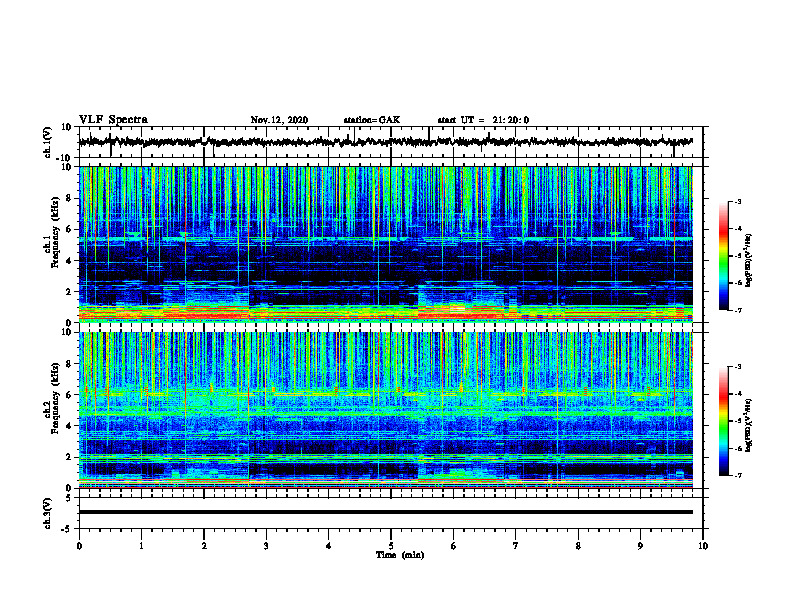Click the '-5' label on ch.2 color bar
The height and width of the screenshot is (612, 792).
coord(737,421)
